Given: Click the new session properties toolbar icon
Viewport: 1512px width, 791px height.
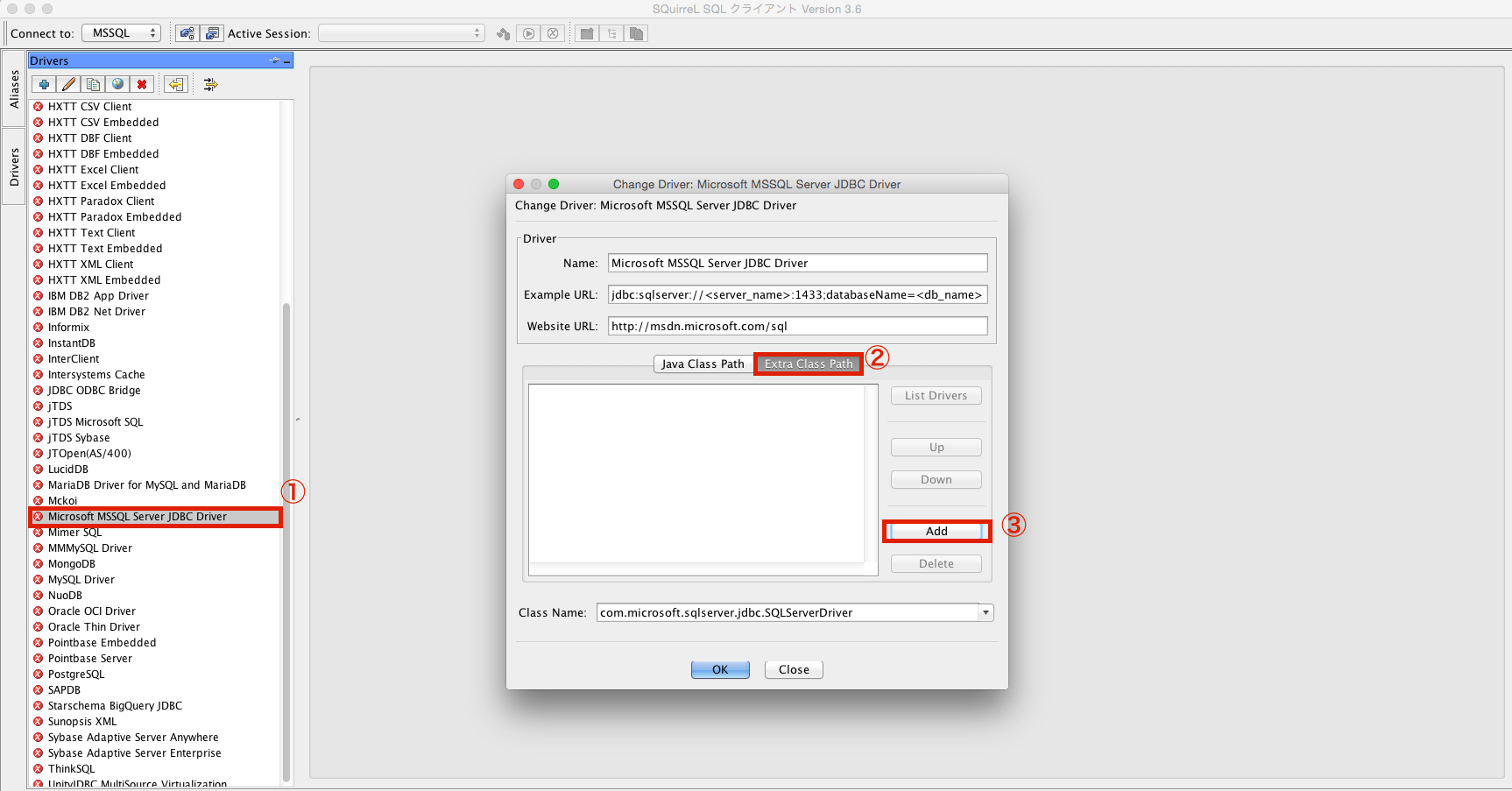Looking at the screenshot, I should tap(212, 33).
